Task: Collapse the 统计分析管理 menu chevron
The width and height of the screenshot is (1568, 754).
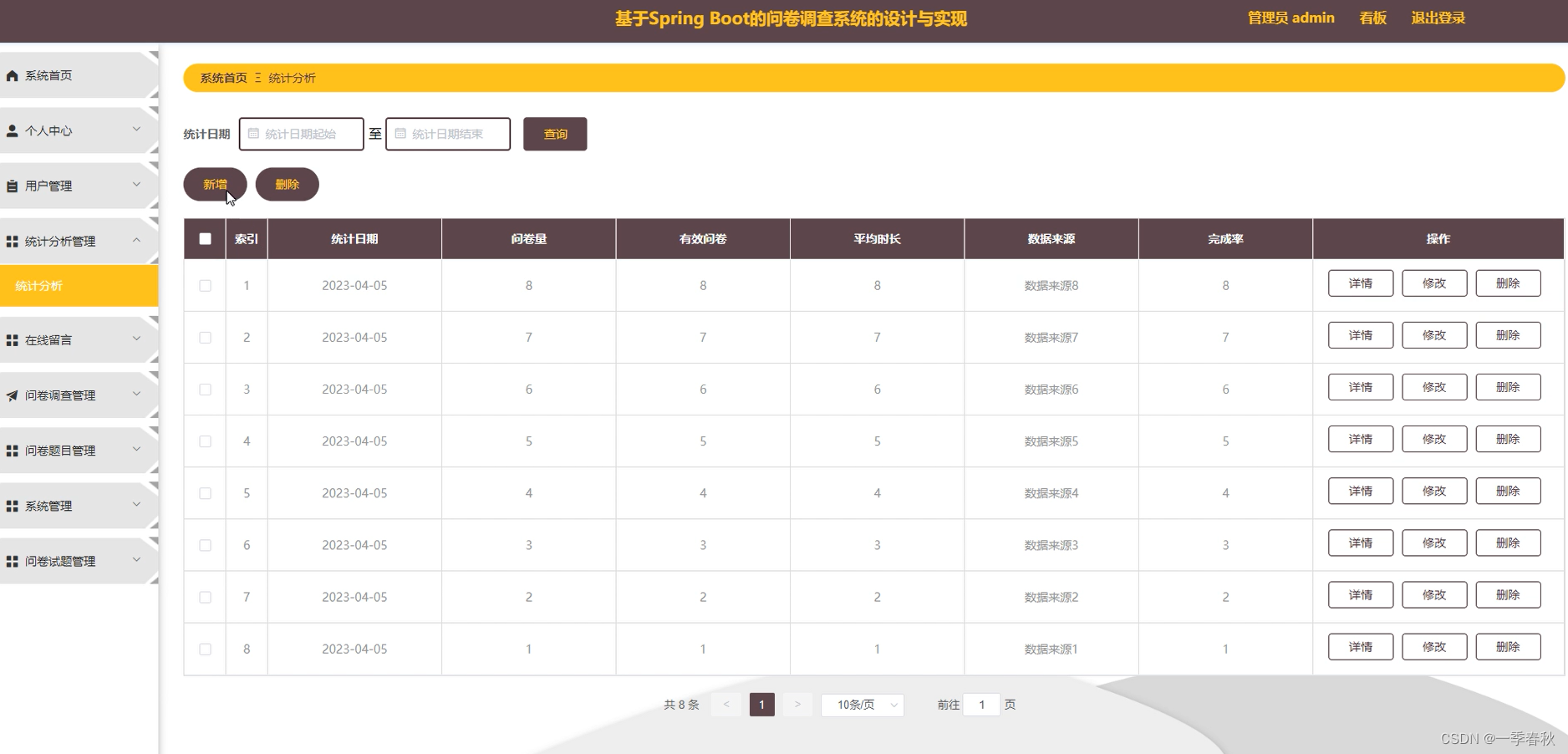Action: [136, 239]
